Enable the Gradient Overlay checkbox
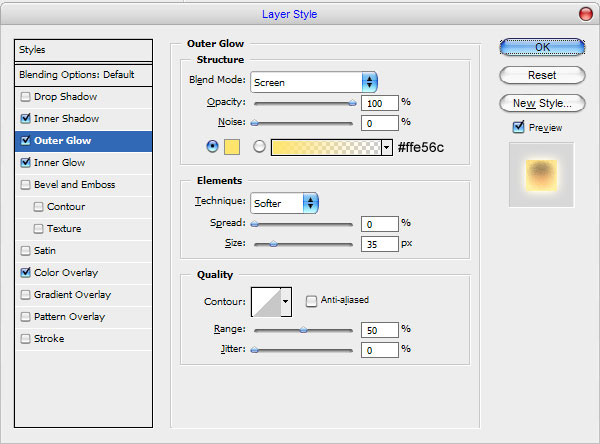This screenshot has height=444, width=600. click(x=25, y=295)
